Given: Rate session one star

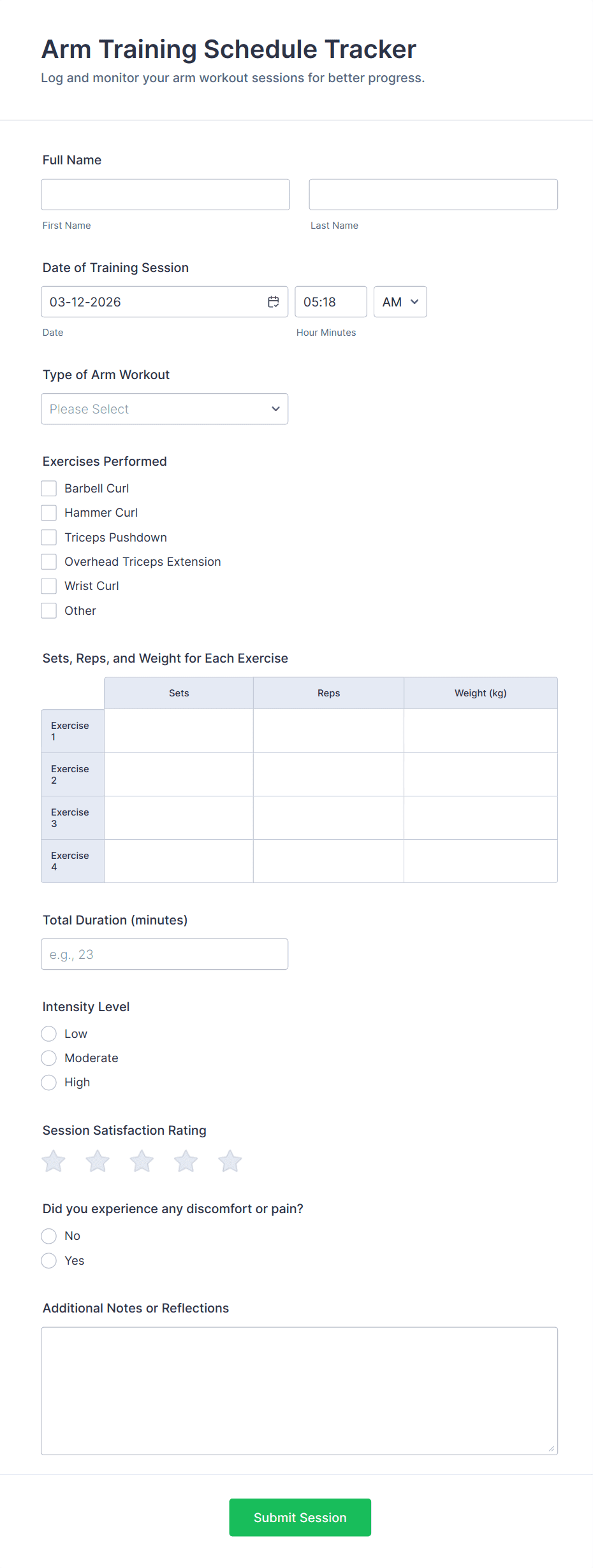Looking at the screenshot, I should (54, 1161).
